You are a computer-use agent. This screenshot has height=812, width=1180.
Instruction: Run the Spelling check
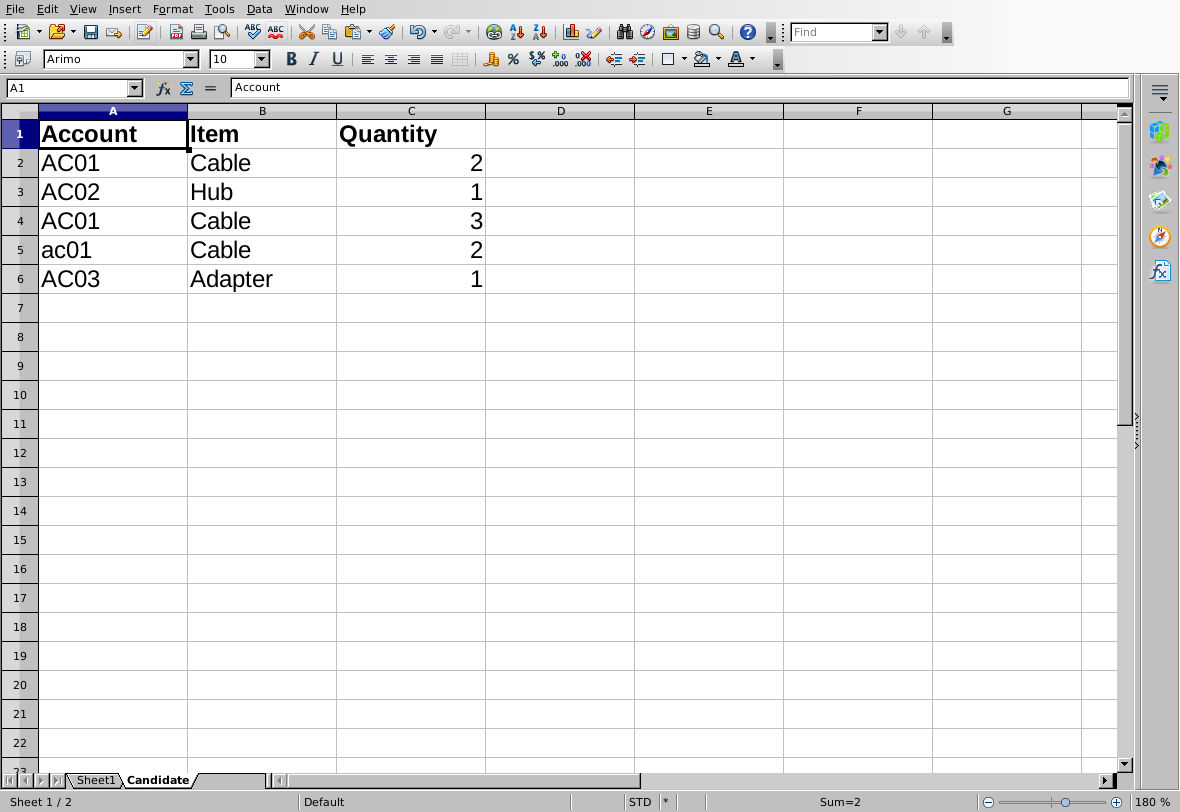(x=253, y=32)
